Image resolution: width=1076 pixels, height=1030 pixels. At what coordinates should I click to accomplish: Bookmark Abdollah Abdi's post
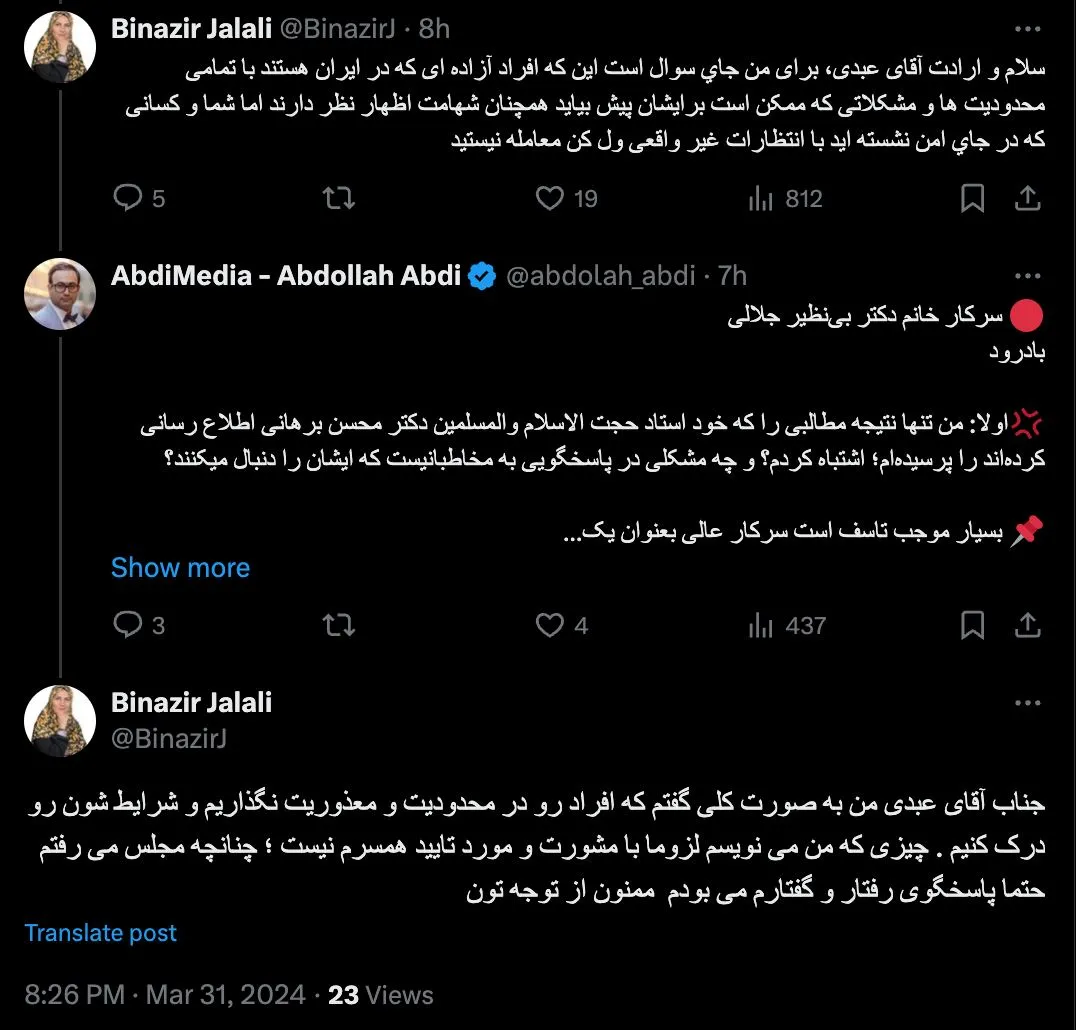(x=972, y=626)
